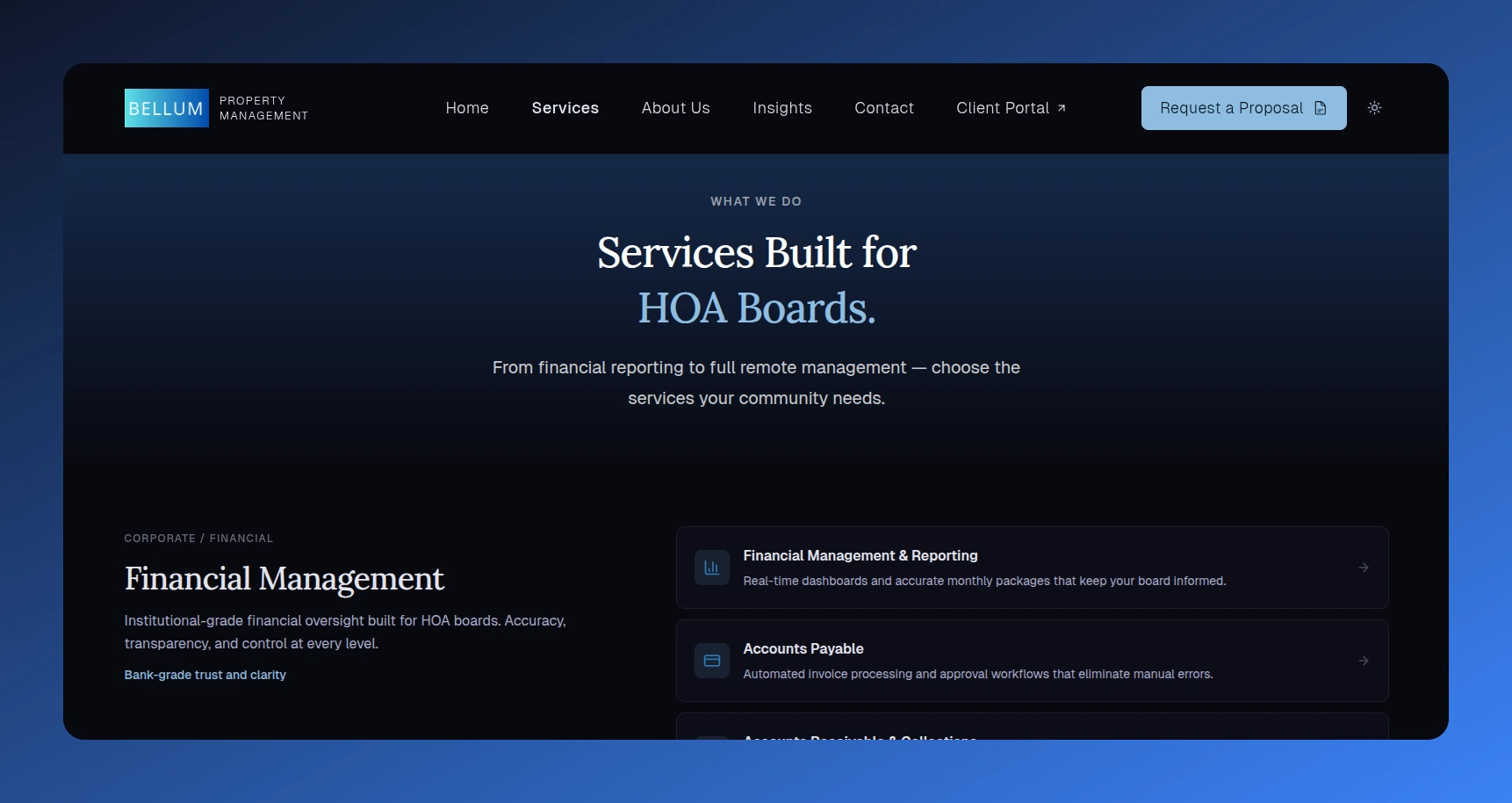Open the Client Portal link
This screenshot has height=803, width=1512.
tap(1012, 108)
